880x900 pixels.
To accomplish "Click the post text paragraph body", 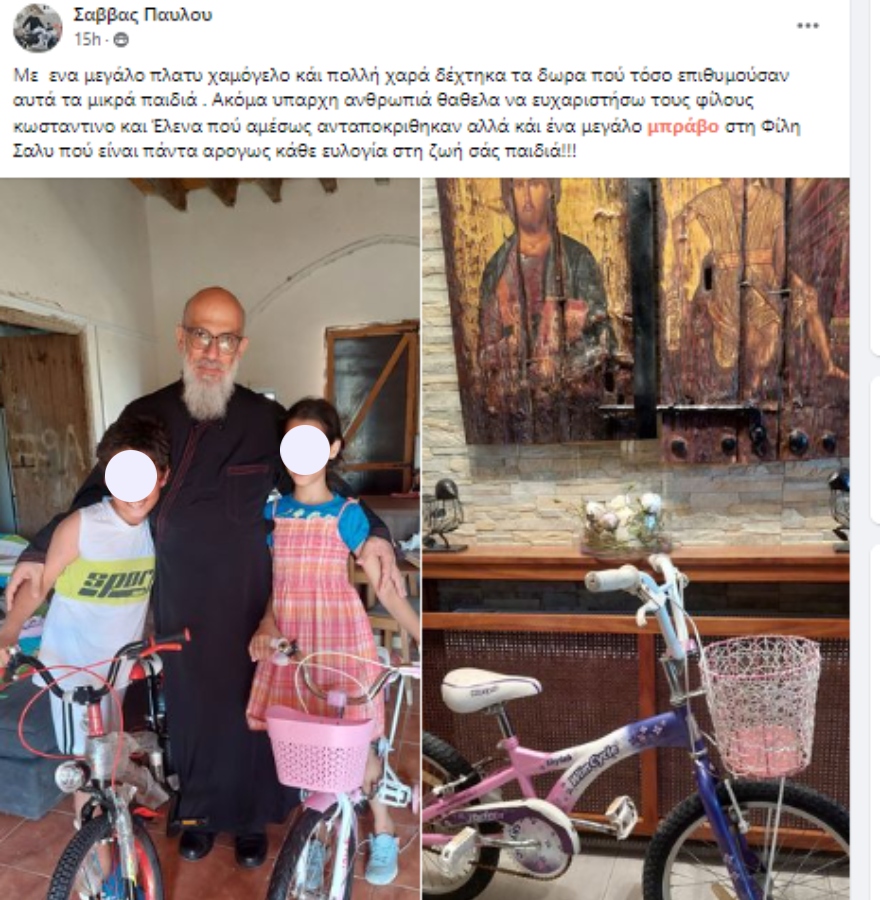I will [406, 114].
